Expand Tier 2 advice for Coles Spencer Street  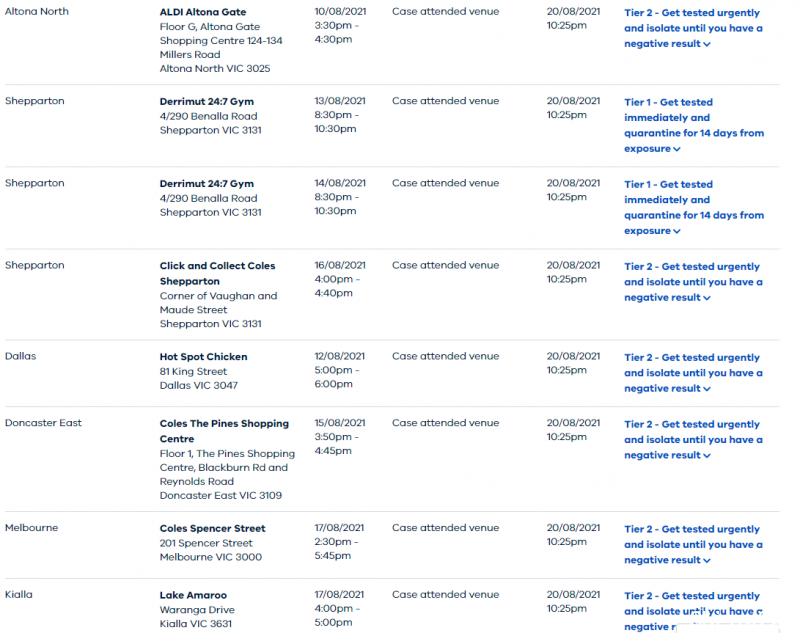tap(692, 544)
